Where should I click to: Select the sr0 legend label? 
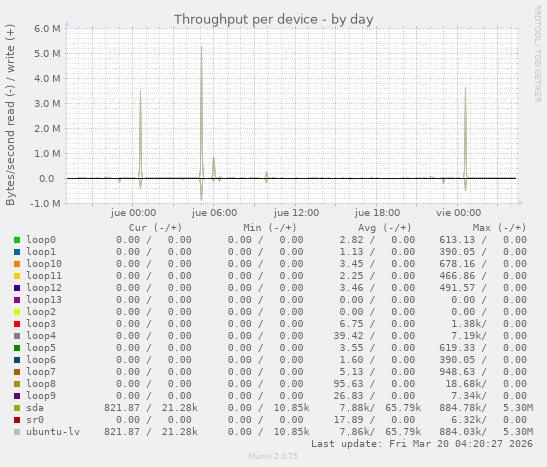(35, 420)
